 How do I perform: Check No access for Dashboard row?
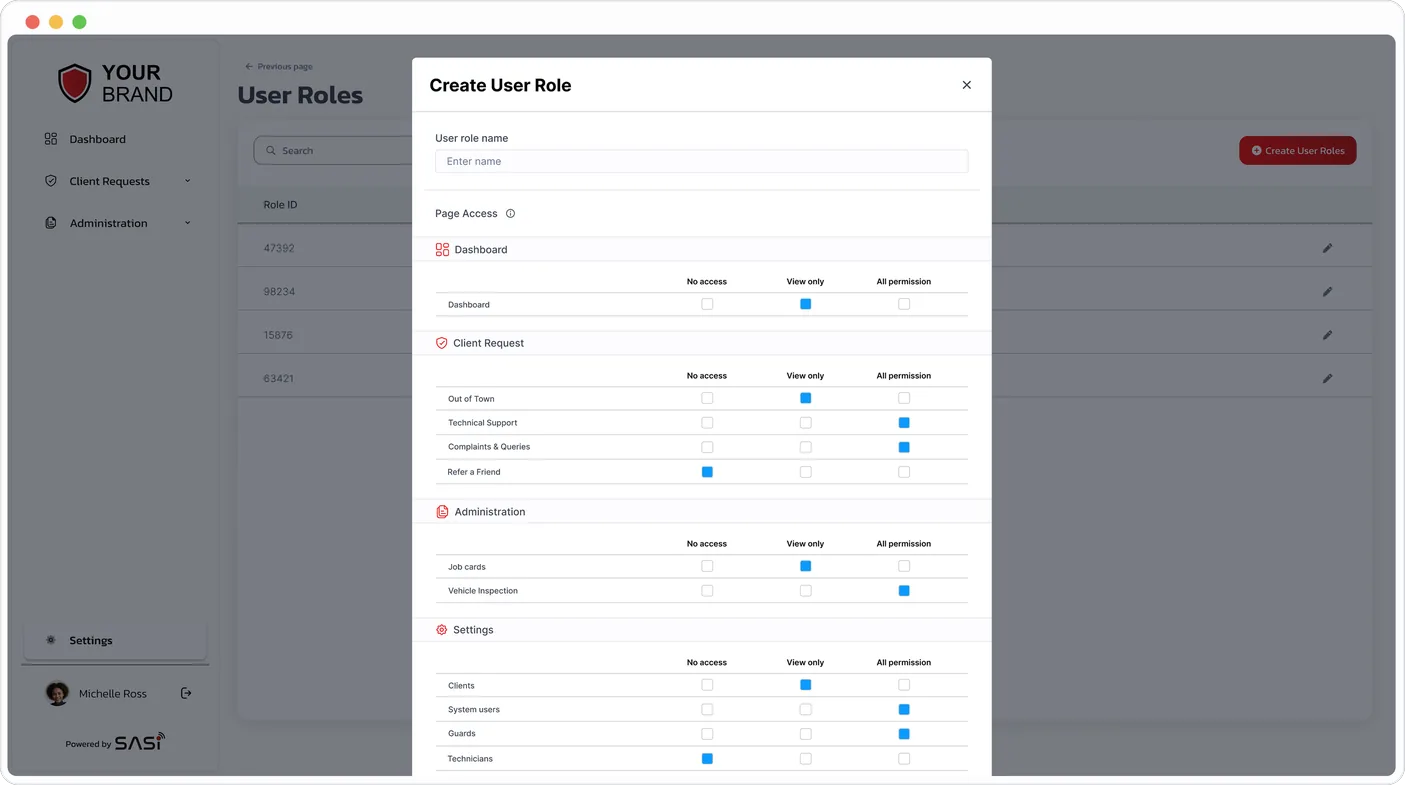(x=707, y=304)
